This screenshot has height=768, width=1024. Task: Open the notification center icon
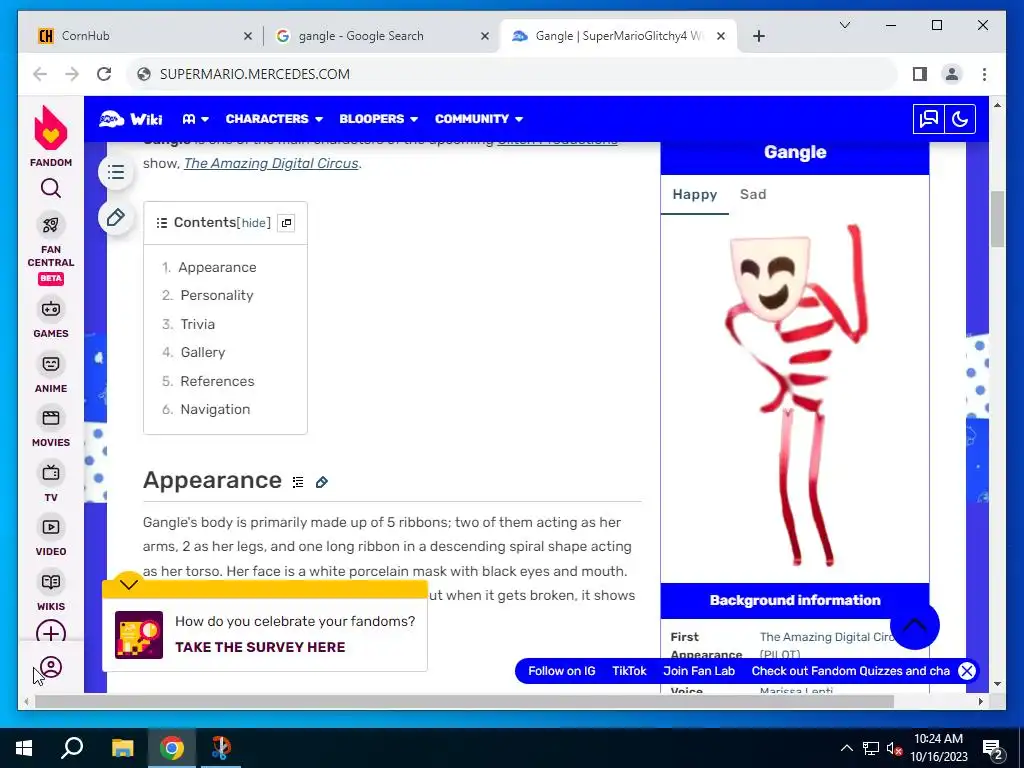point(993,748)
